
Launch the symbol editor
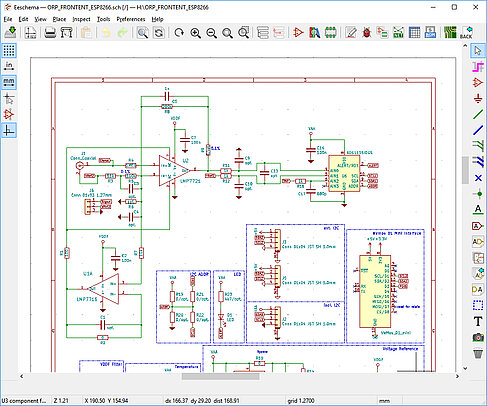pos(298,33)
